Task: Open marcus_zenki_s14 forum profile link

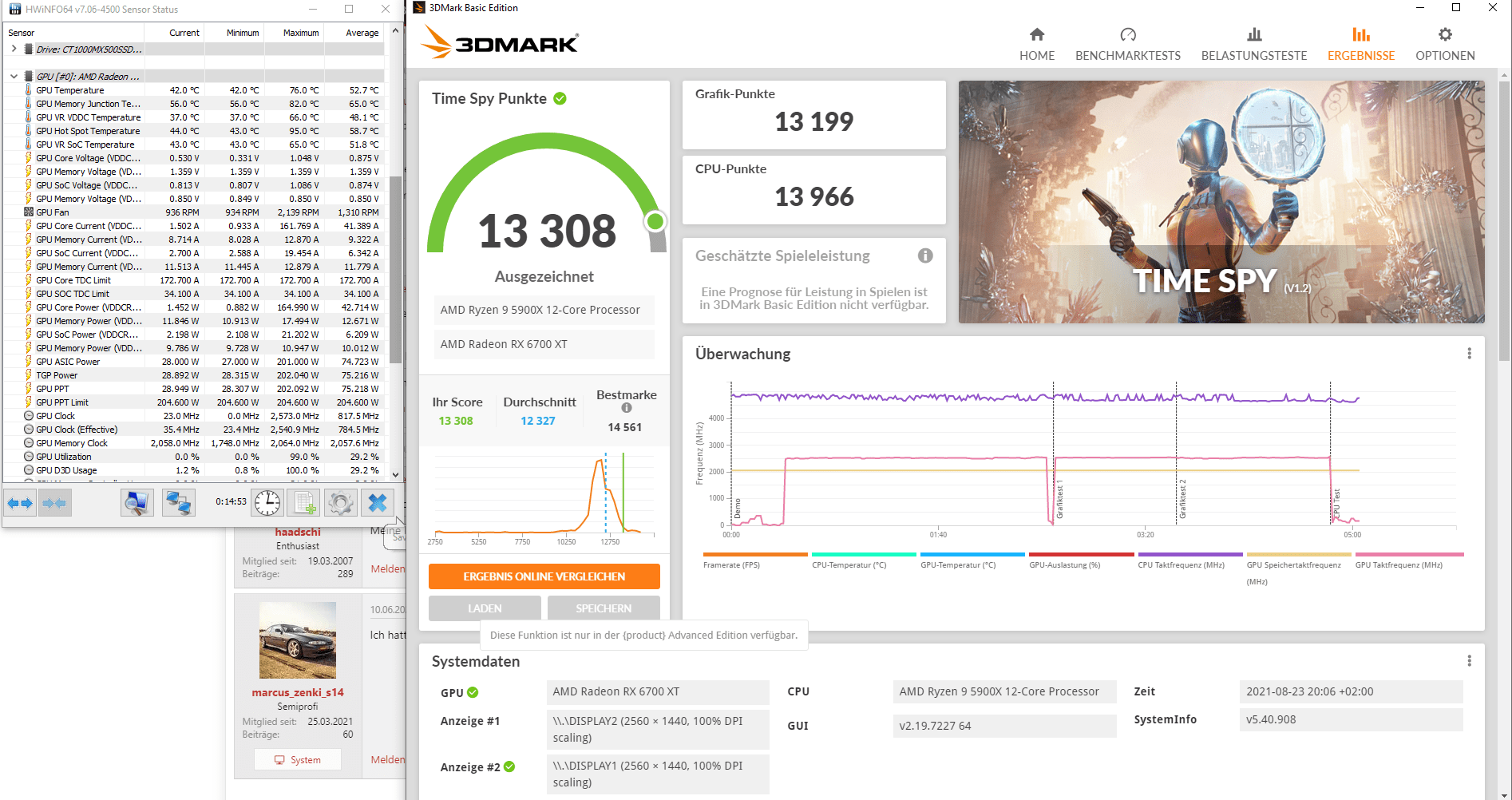Action: (x=298, y=692)
